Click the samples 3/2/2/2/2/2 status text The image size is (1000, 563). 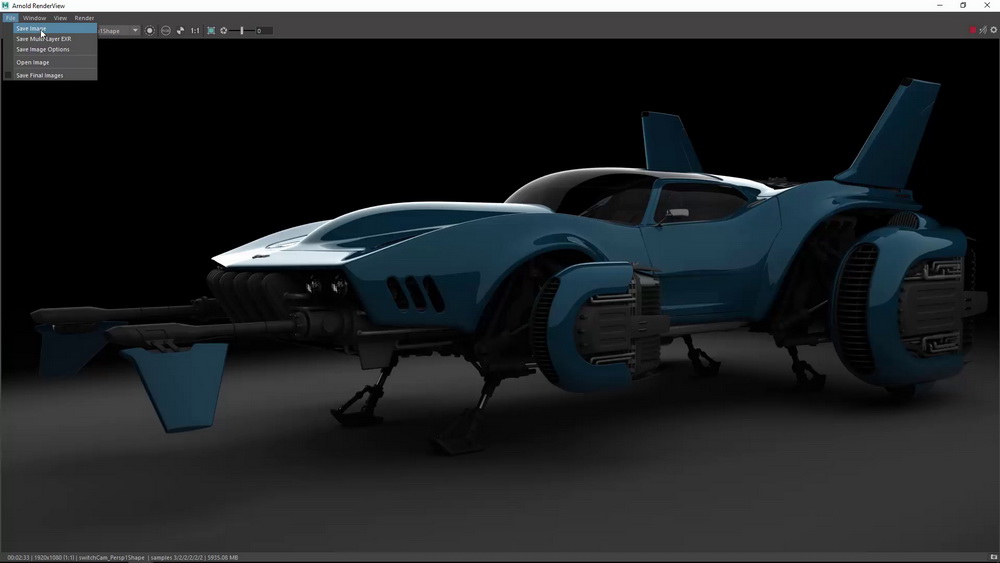click(177, 557)
